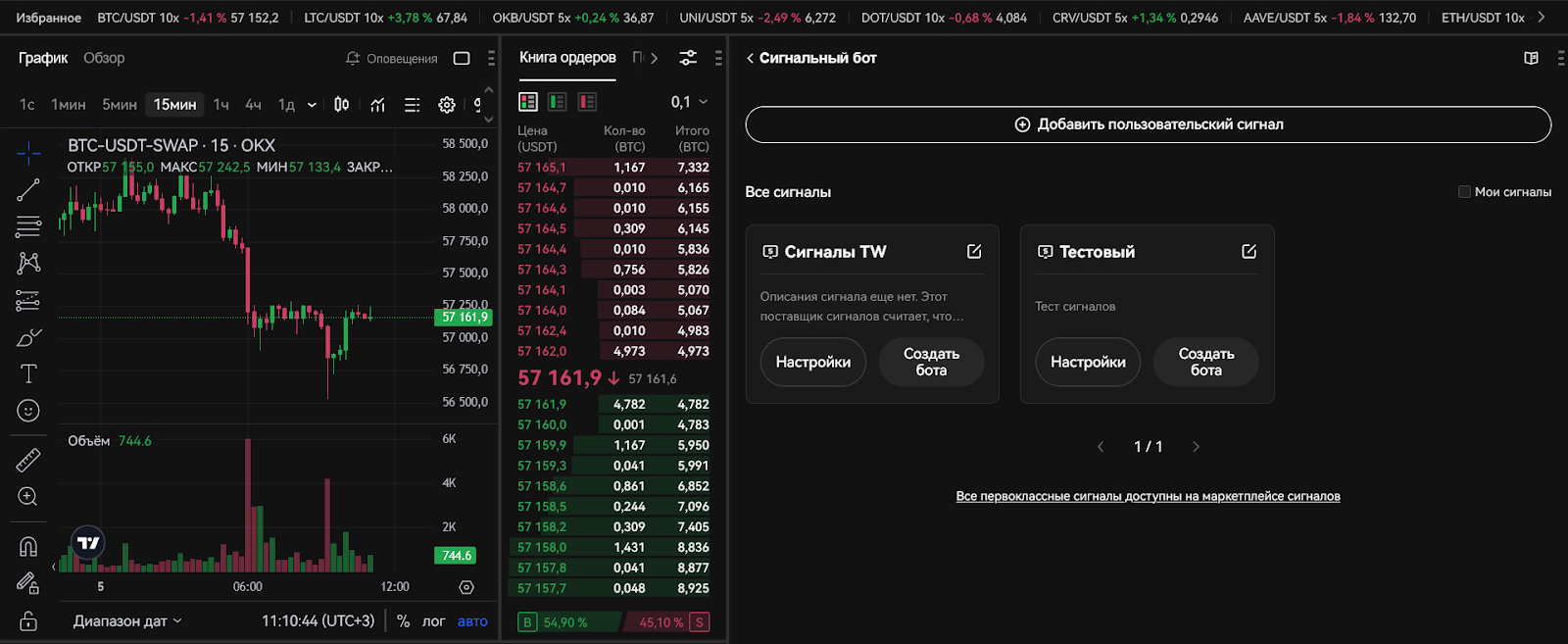Switch to the График tab

click(43, 58)
